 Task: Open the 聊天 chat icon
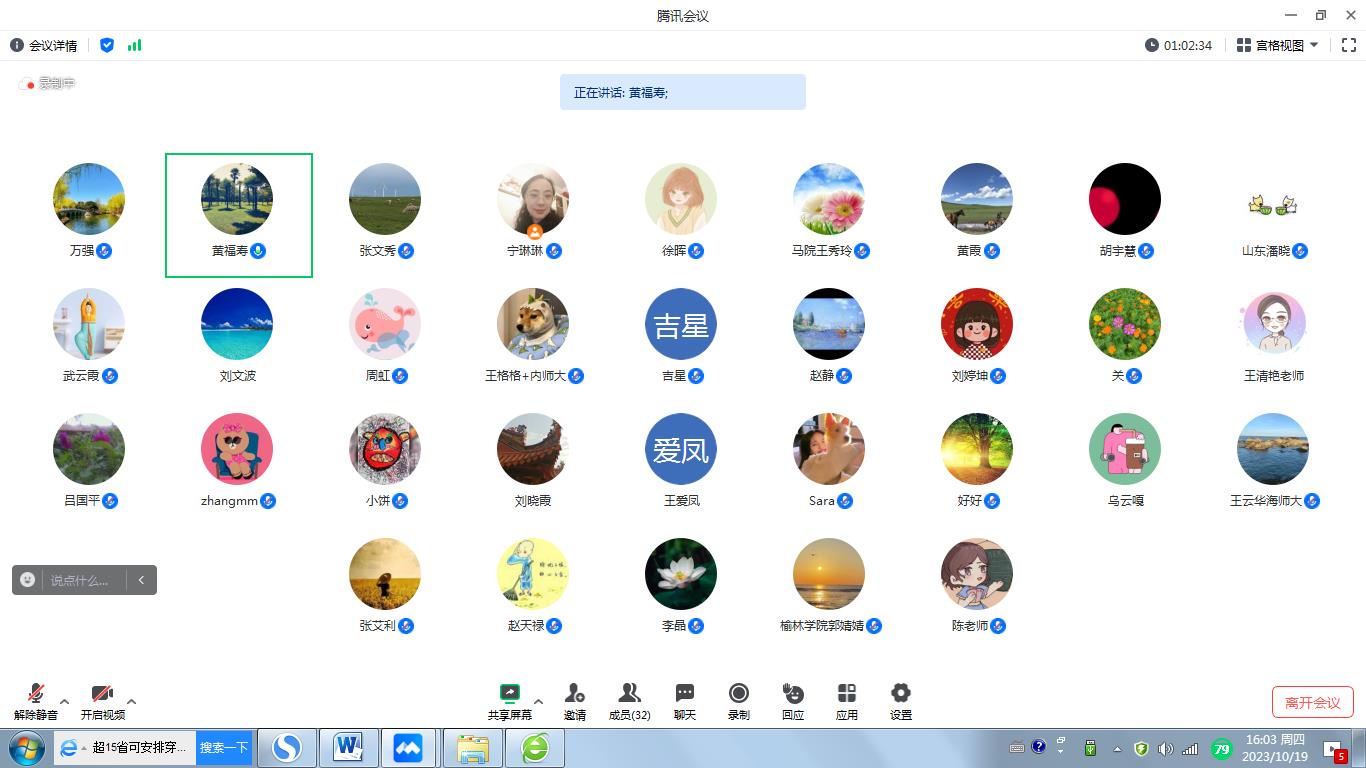click(x=685, y=694)
